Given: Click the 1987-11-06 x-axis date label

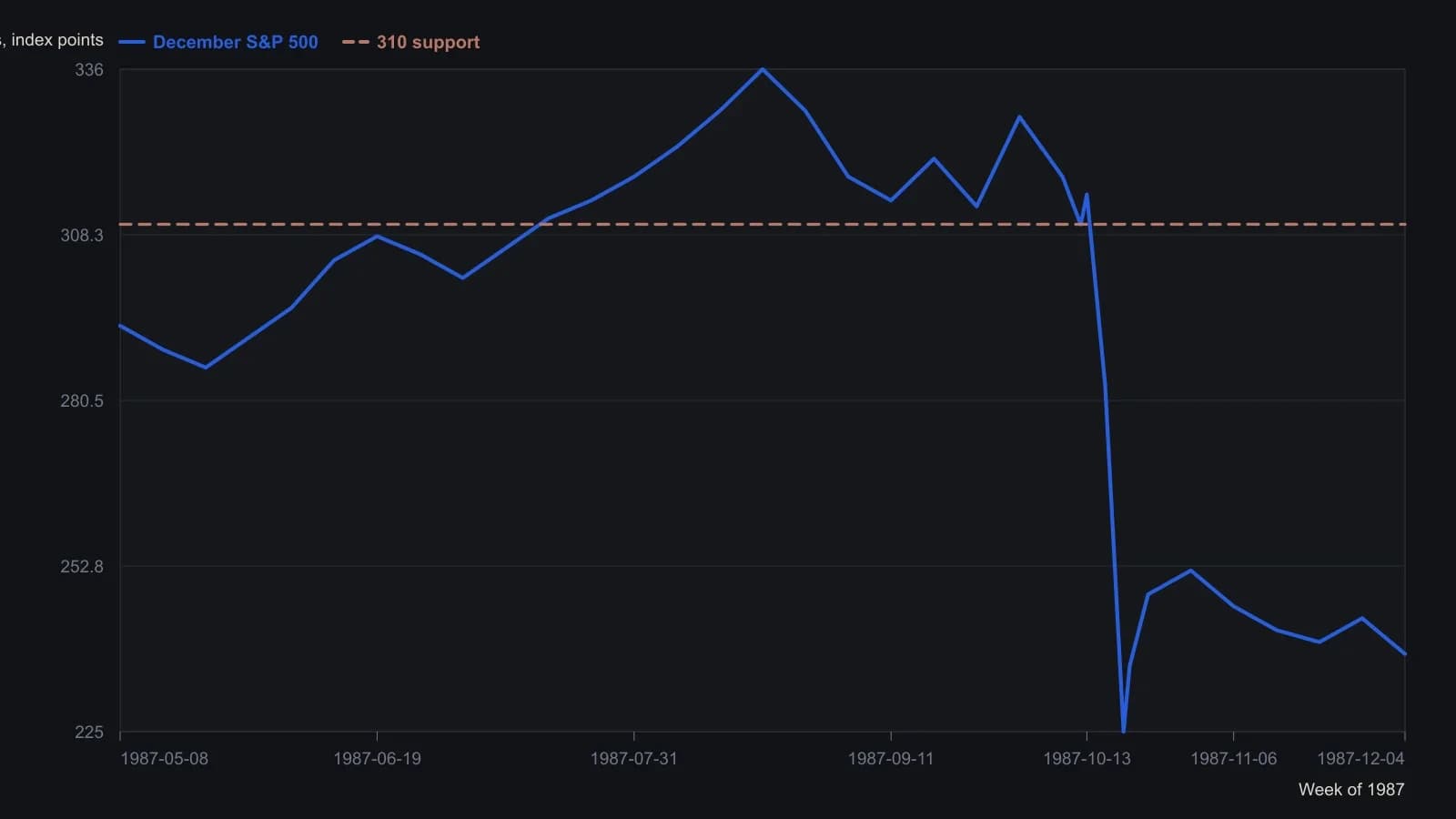Looking at the screenshot, I should tap(1233, 759).
